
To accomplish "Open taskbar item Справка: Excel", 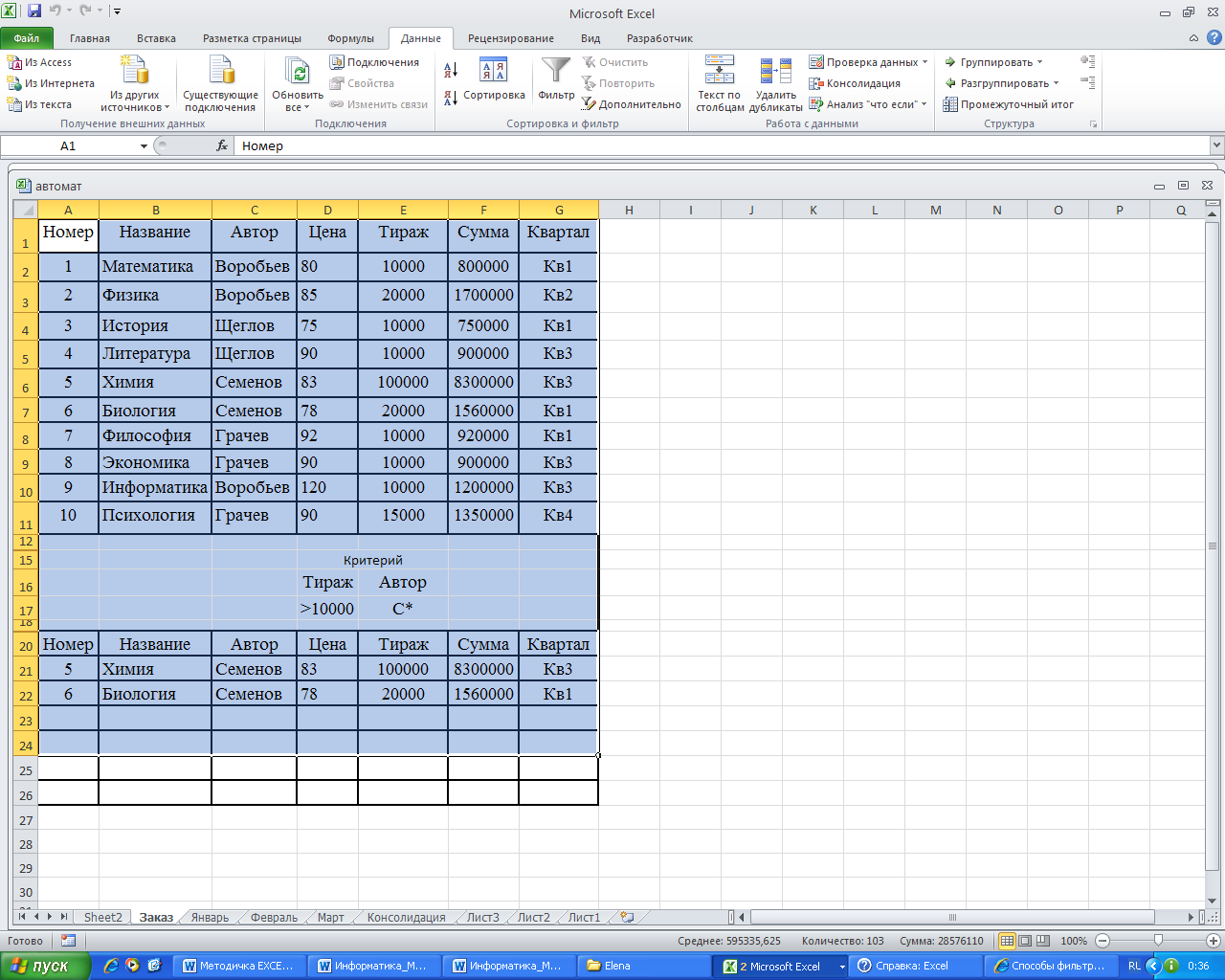I will [916, 966].
